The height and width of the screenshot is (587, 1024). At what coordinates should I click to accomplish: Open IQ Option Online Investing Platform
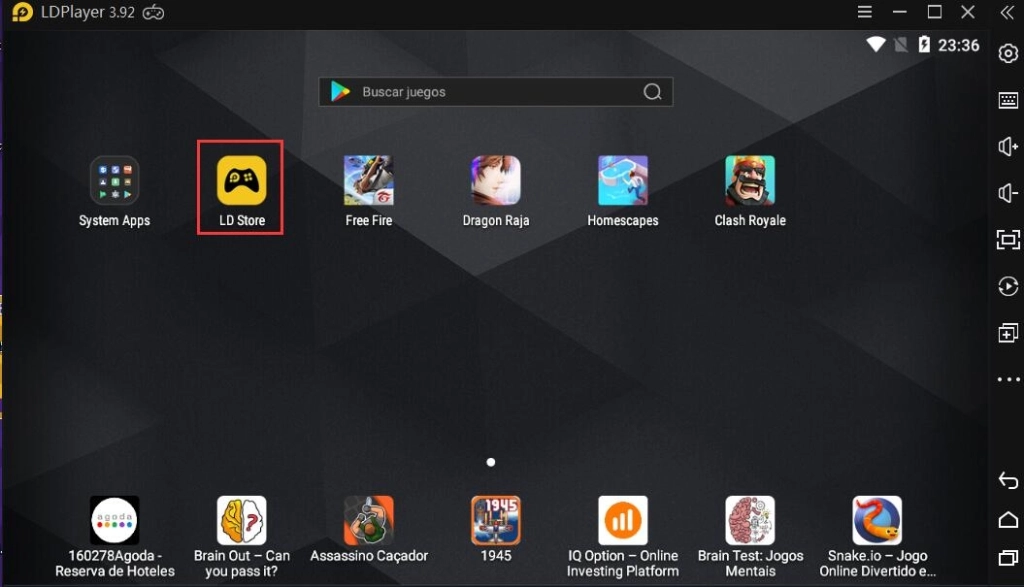tap(623, 520)
